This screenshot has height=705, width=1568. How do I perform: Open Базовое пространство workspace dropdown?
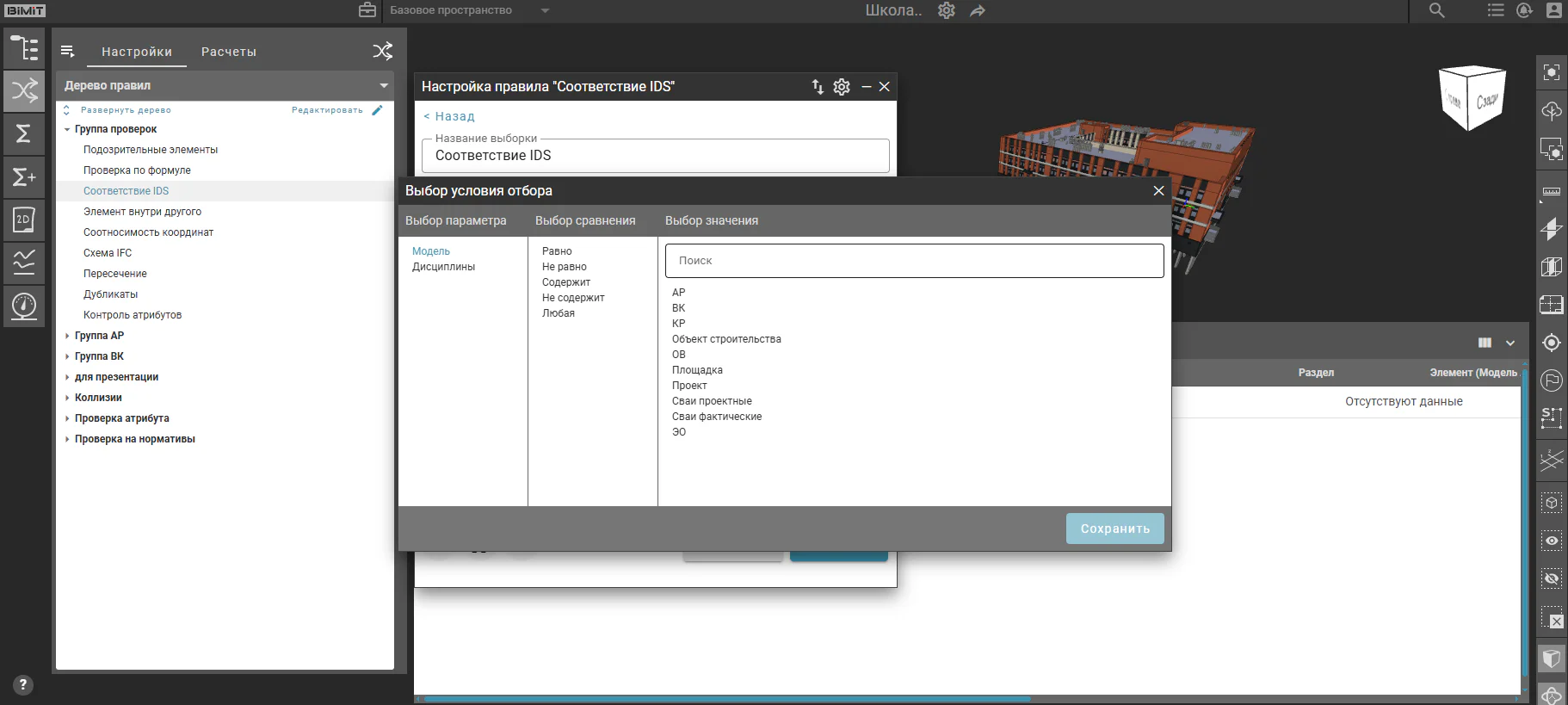click(x=470, y=10)
